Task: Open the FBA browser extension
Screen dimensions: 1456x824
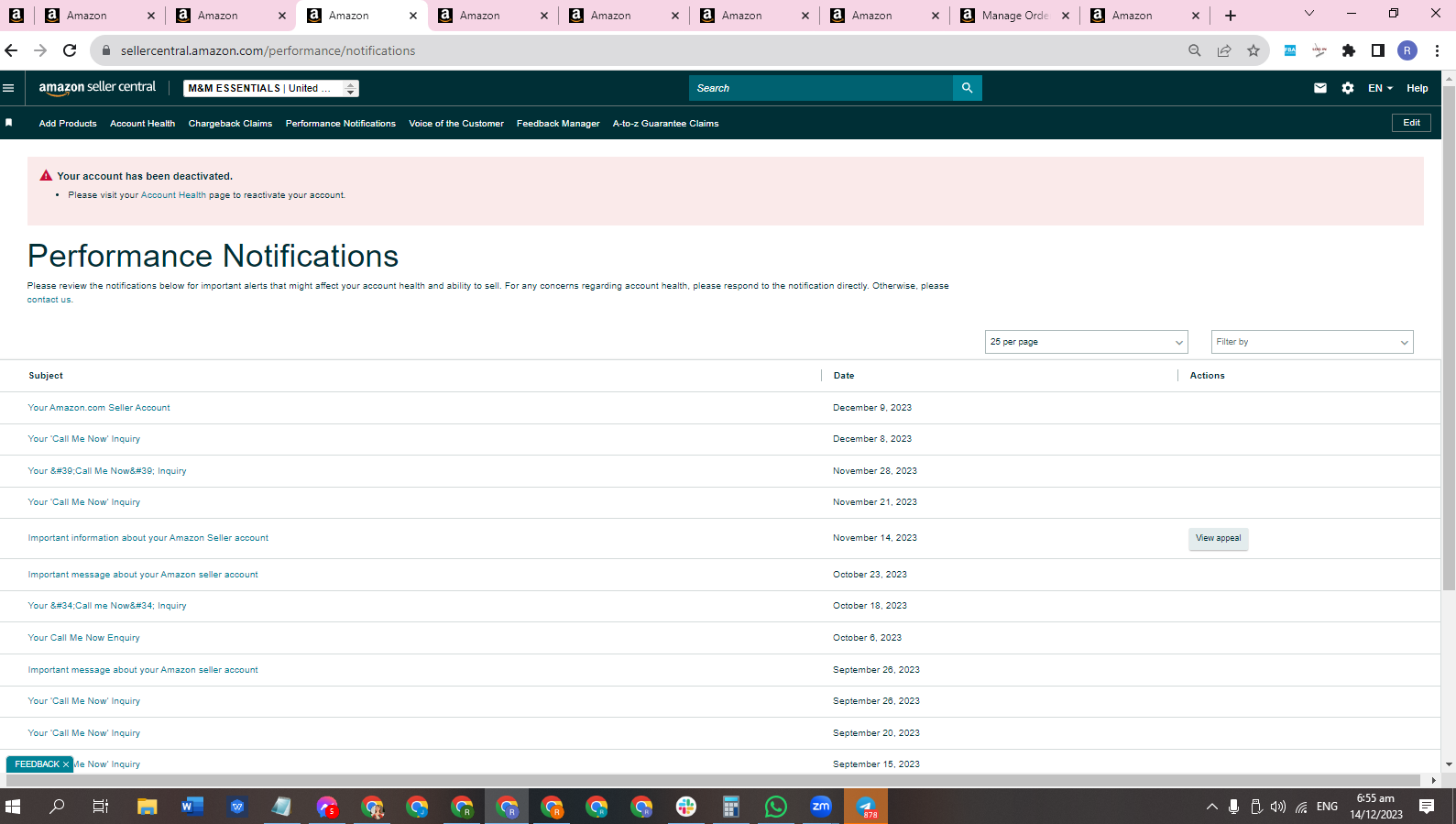Action: [1290, 50]
